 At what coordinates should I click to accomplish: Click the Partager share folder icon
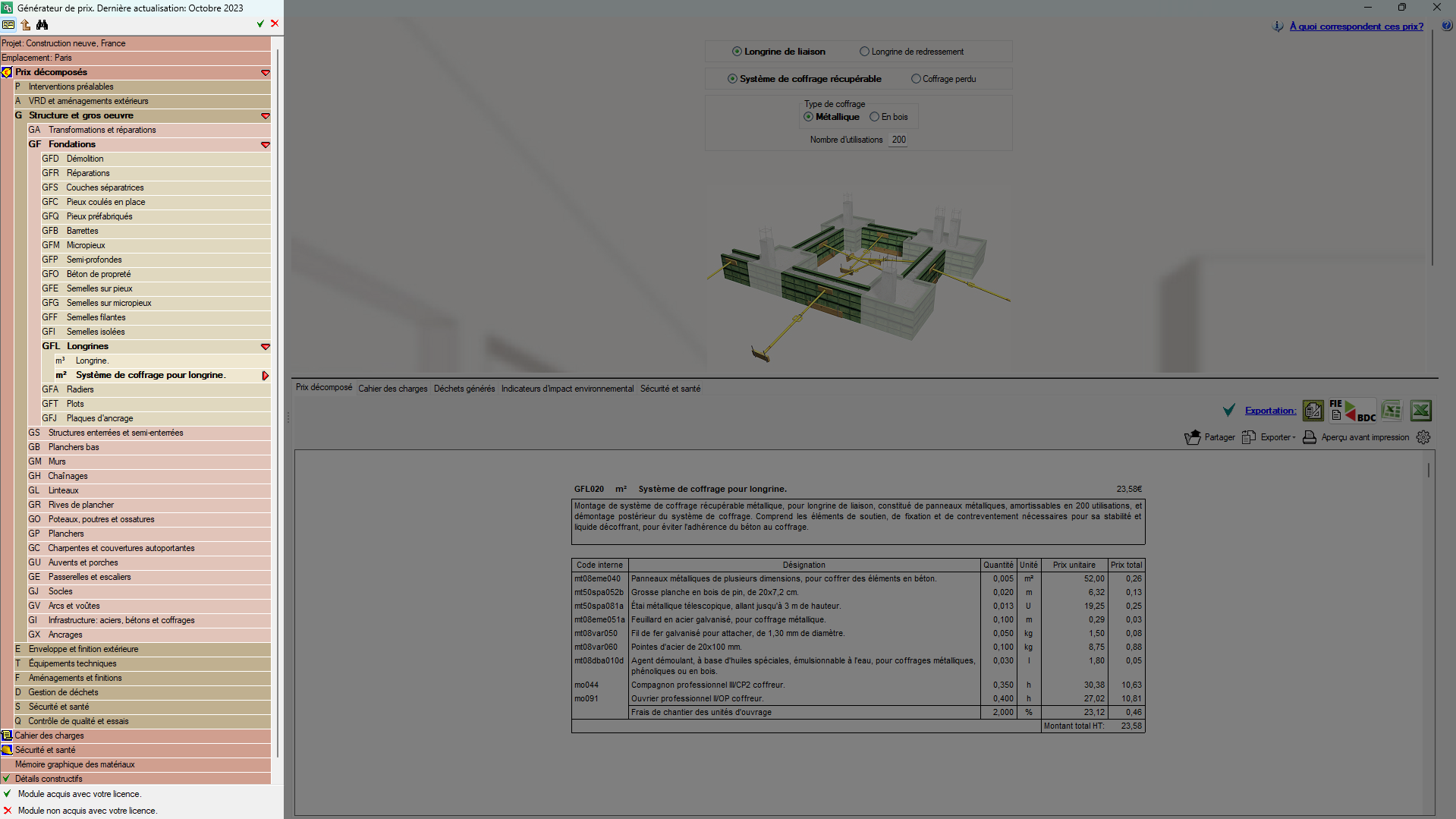[x=1193, y=437]
